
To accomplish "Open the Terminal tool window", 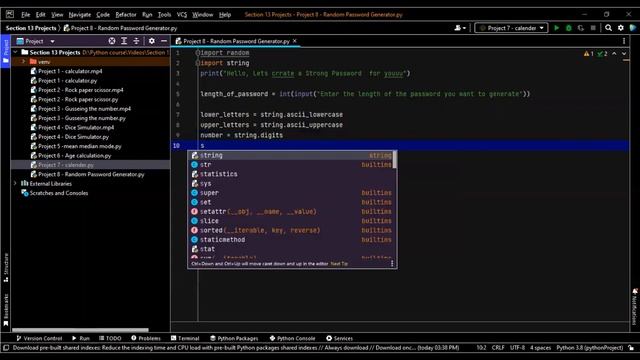I will coord(185,338).
